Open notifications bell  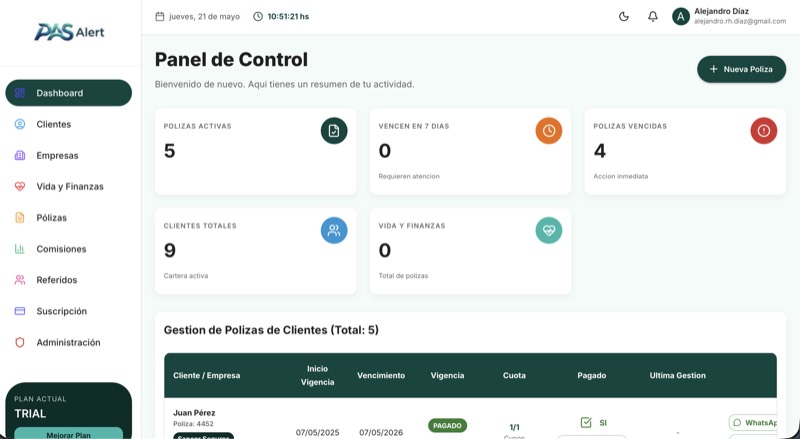click(653, 16)
